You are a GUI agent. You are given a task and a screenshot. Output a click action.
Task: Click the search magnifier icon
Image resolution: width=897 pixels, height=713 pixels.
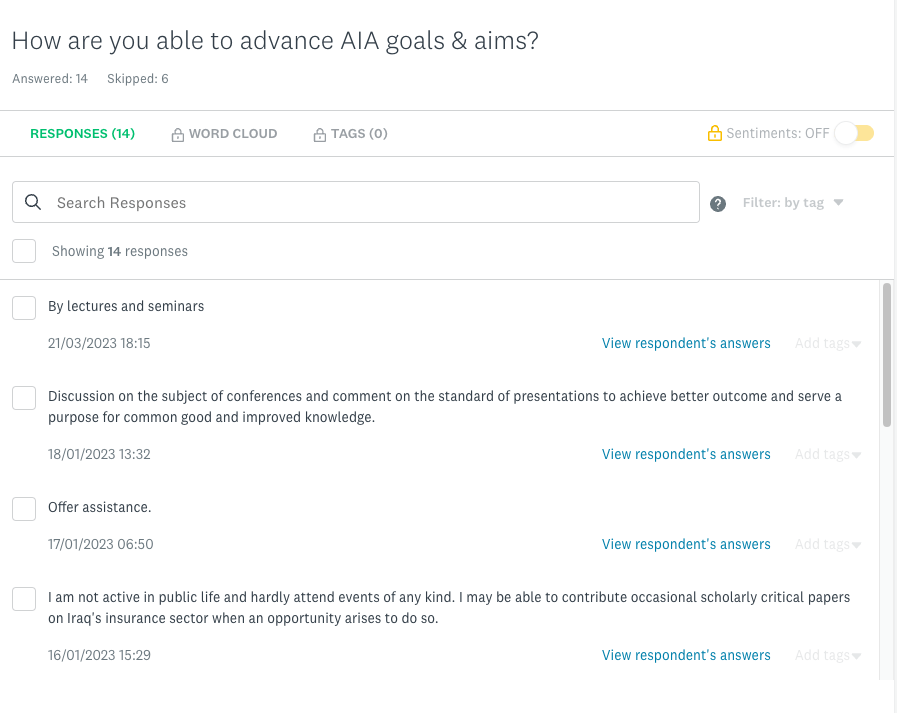click(33, 202)
